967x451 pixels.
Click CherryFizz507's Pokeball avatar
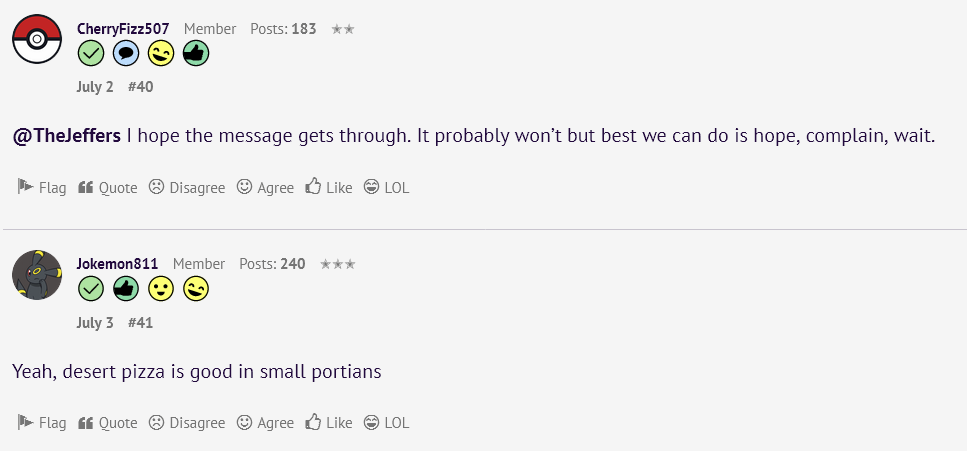point(37,40)
